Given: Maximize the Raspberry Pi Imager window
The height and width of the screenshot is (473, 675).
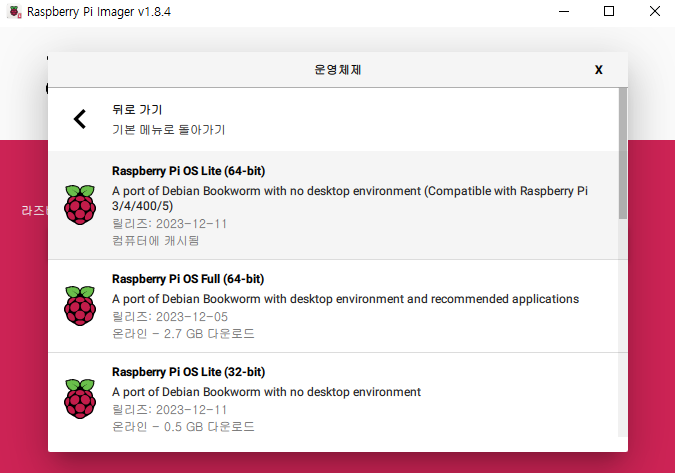Looking at the screenshot, I should click(x=609, y=12).
